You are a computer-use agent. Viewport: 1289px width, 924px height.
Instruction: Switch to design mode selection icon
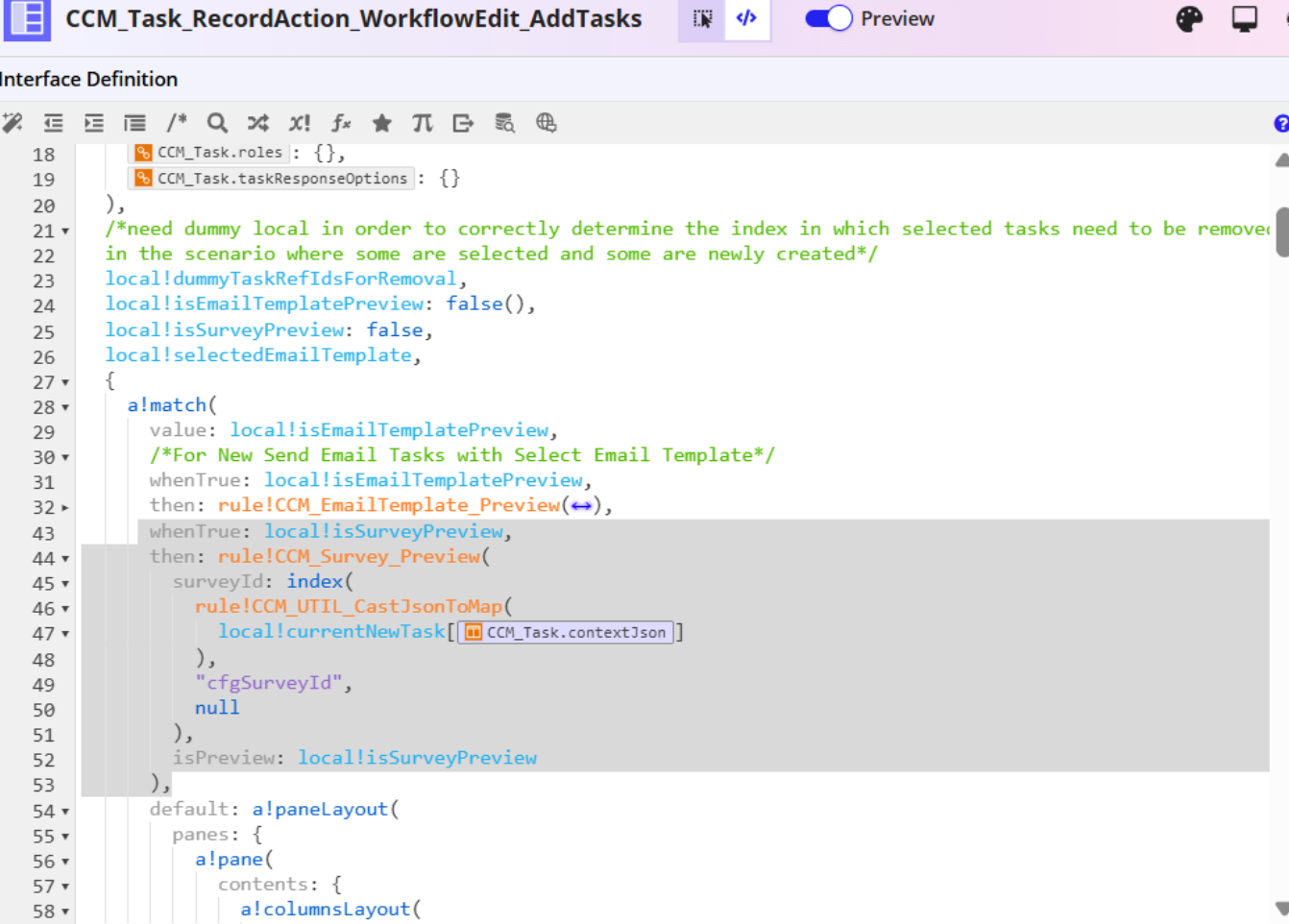tap(702, 19)
